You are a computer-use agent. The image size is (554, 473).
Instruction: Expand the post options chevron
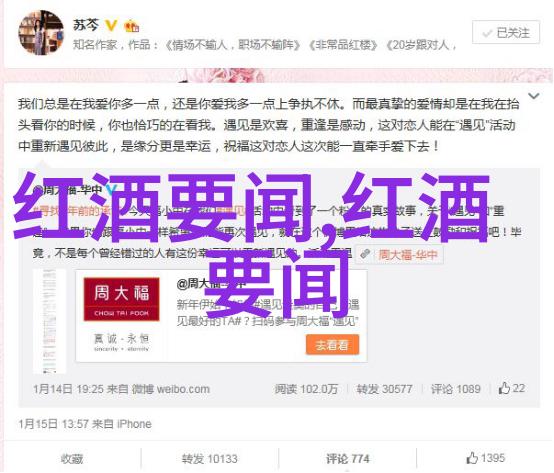(533, 96)
